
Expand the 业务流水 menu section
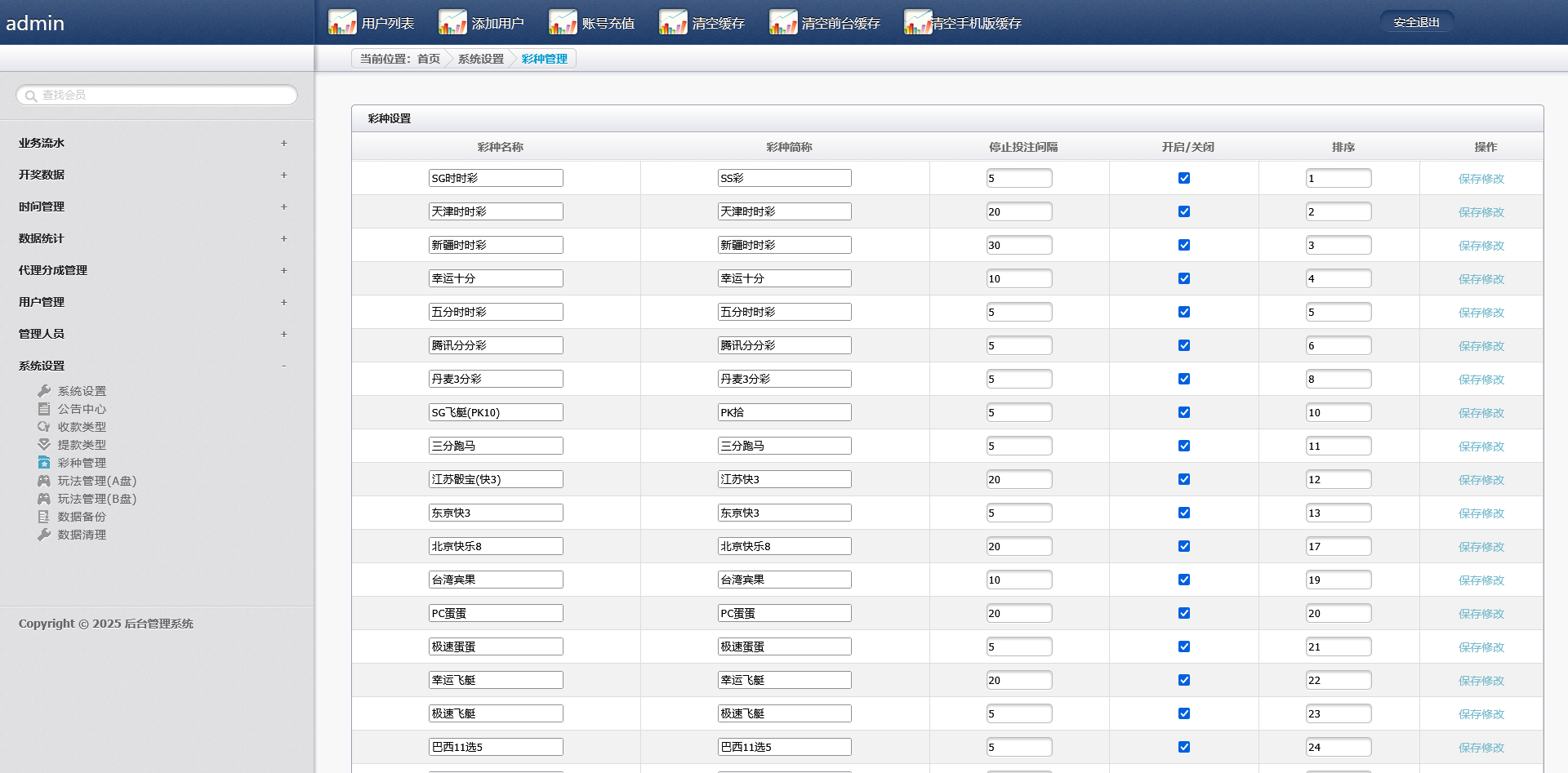283,143
